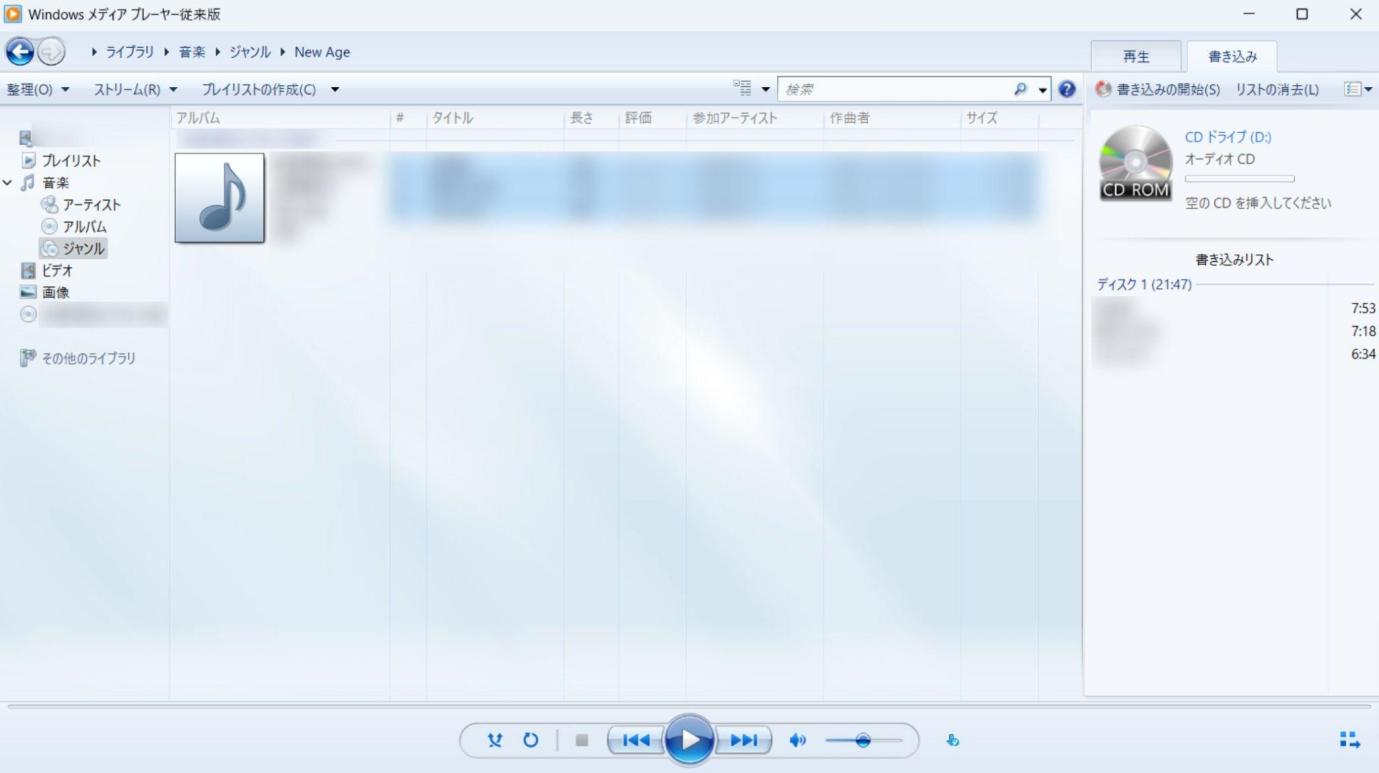Viewport: 1379px width, 773px height.
Task: Click the ジャンル breadcrumb
Action: tap(250, 52)
